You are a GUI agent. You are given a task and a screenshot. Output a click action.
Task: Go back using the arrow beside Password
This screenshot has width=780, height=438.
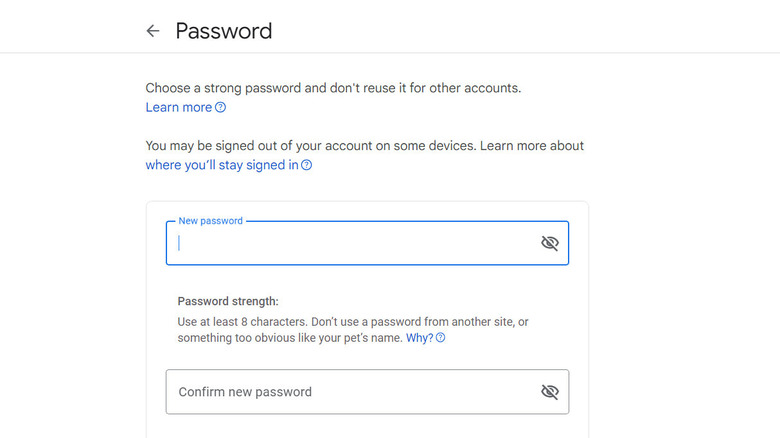153,31
